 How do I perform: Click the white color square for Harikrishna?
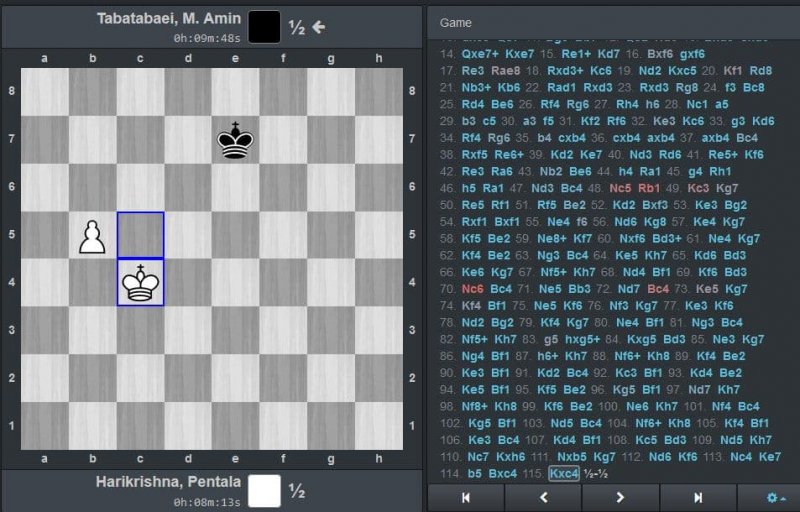point(265,490)
